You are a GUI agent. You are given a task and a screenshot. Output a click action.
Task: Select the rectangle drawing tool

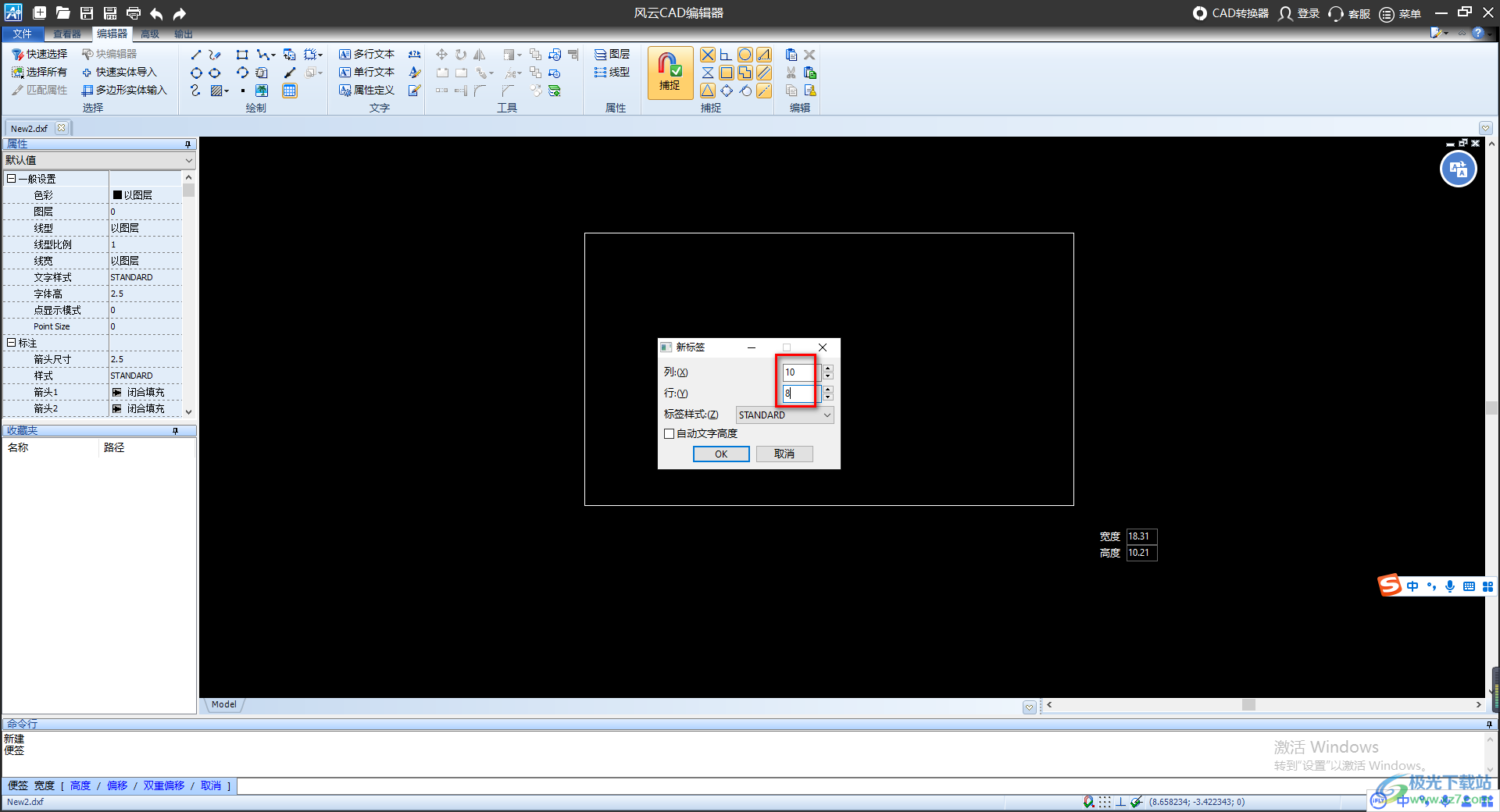[242, 55]
